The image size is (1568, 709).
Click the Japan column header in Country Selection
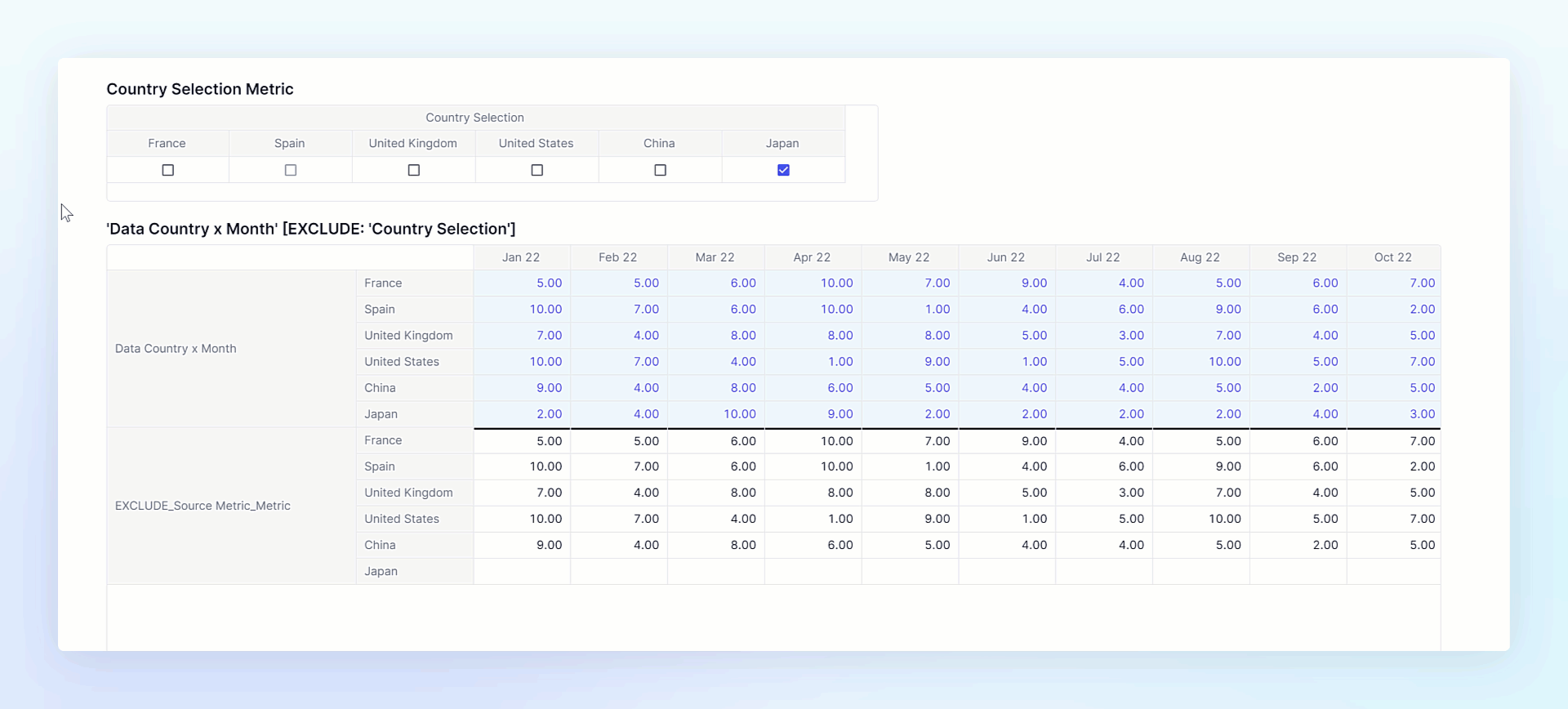[x=783, y=144]
